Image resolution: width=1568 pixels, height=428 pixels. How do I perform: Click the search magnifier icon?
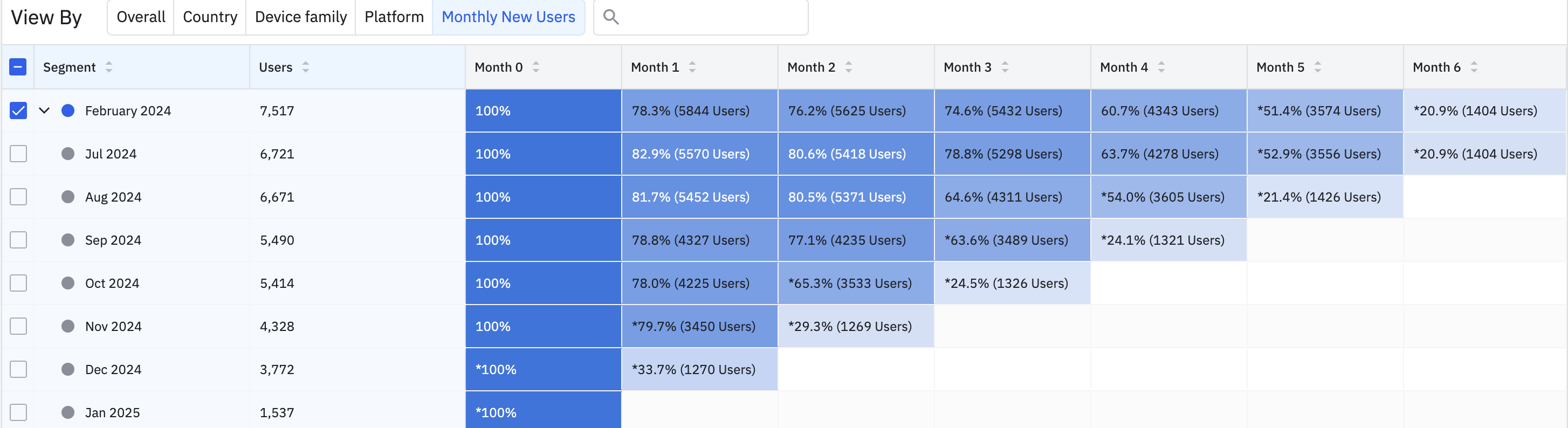(610, 17)
